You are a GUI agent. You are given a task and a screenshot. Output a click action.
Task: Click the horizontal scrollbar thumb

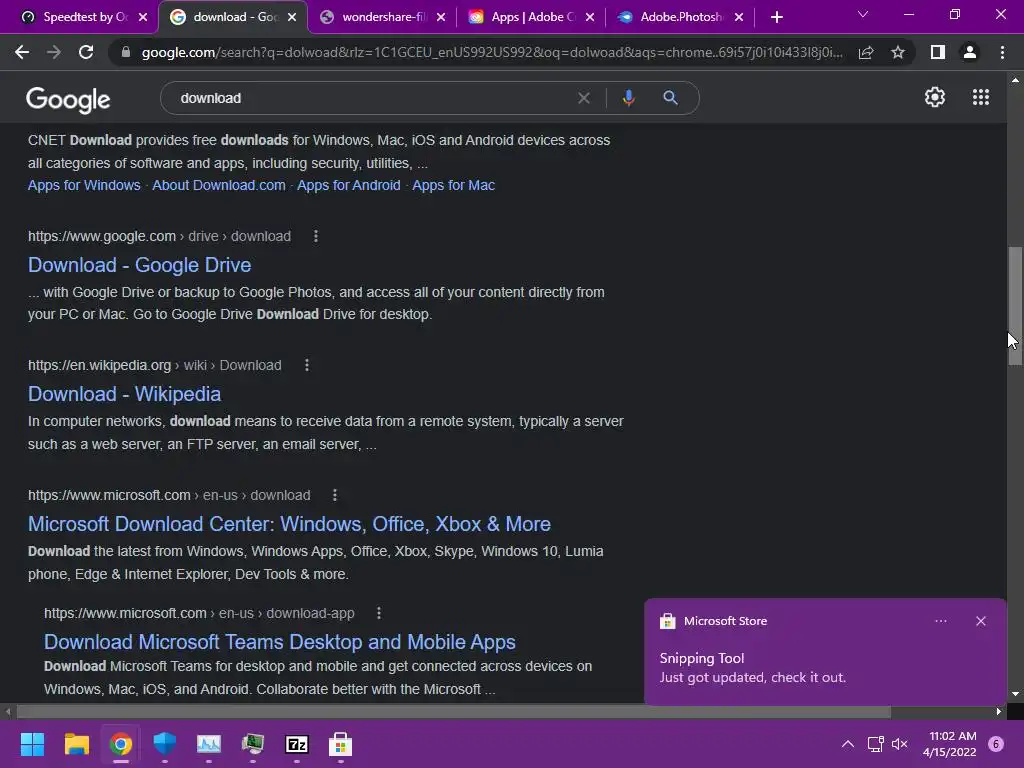[x=453, y=711]
